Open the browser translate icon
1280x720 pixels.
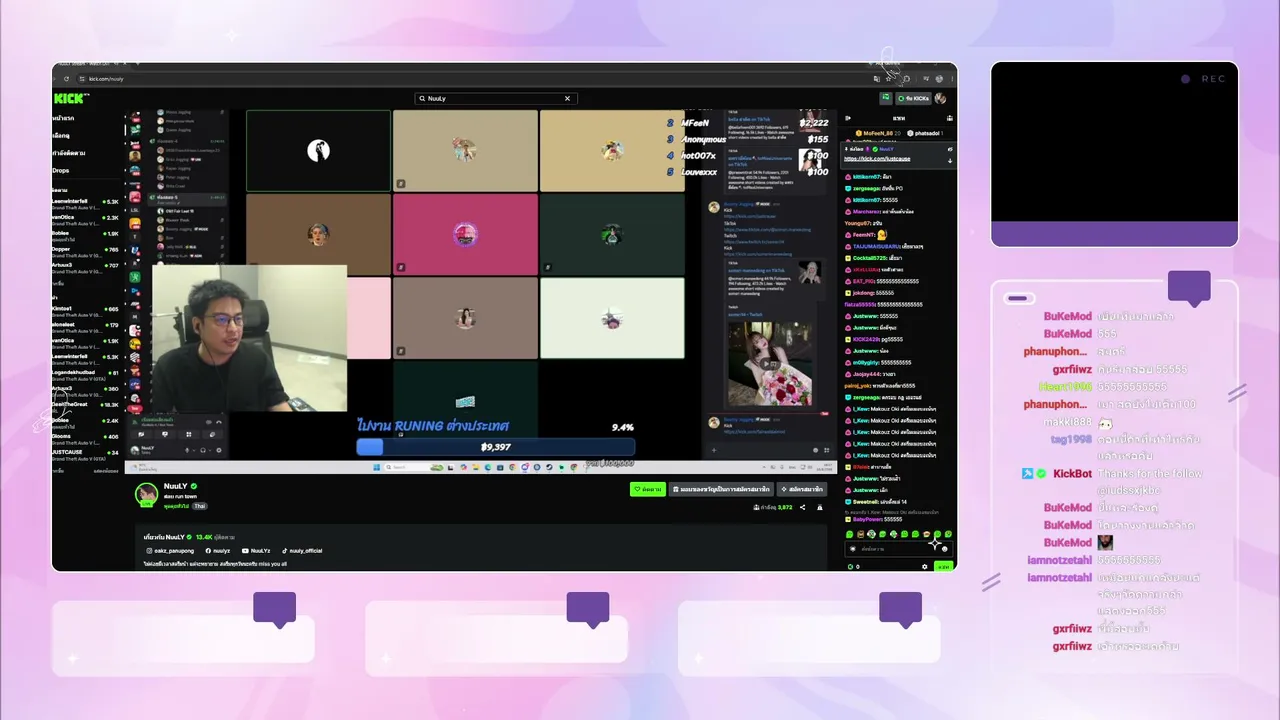tap(877, 79)
